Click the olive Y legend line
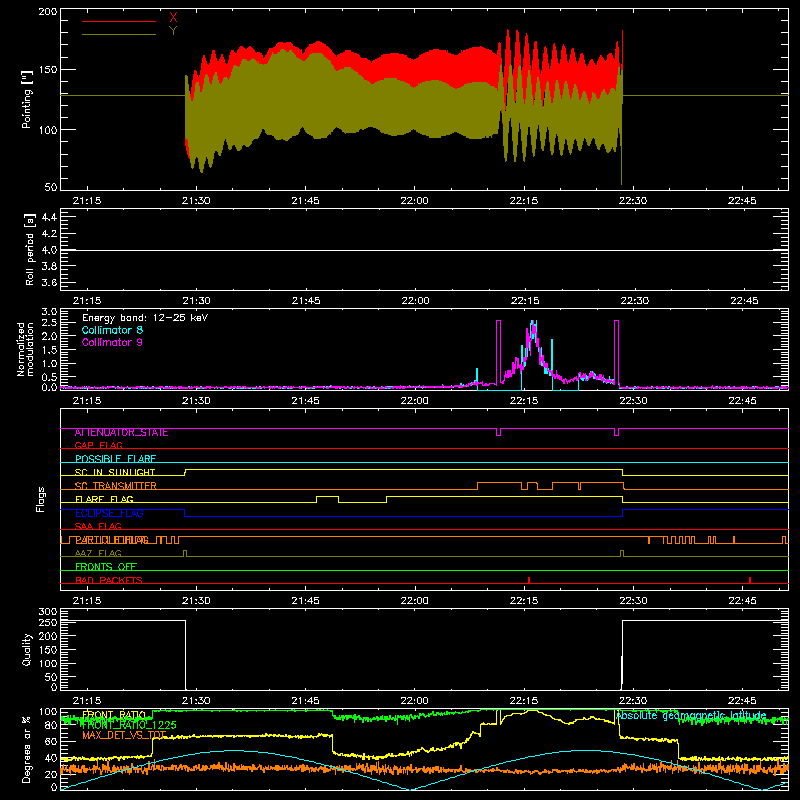This screenshot has width=800, height=800. pos(119,35)
